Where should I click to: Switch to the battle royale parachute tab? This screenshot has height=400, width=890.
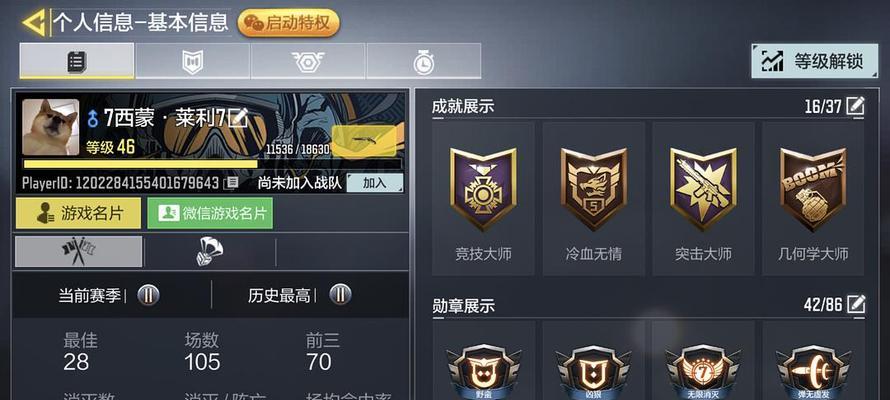coord(209,251)
